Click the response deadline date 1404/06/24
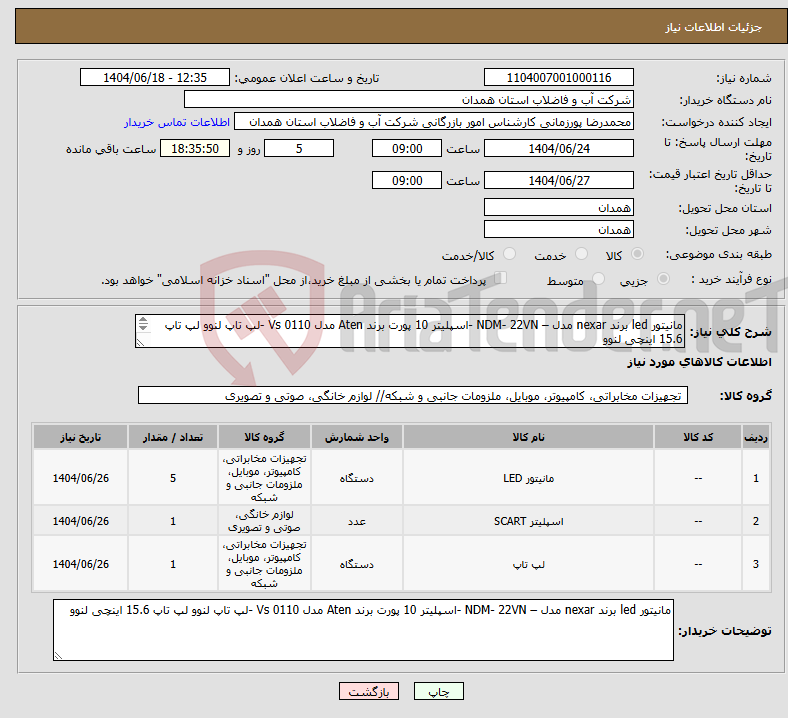This screenshot has width=788, height=718. pos(558,149)
